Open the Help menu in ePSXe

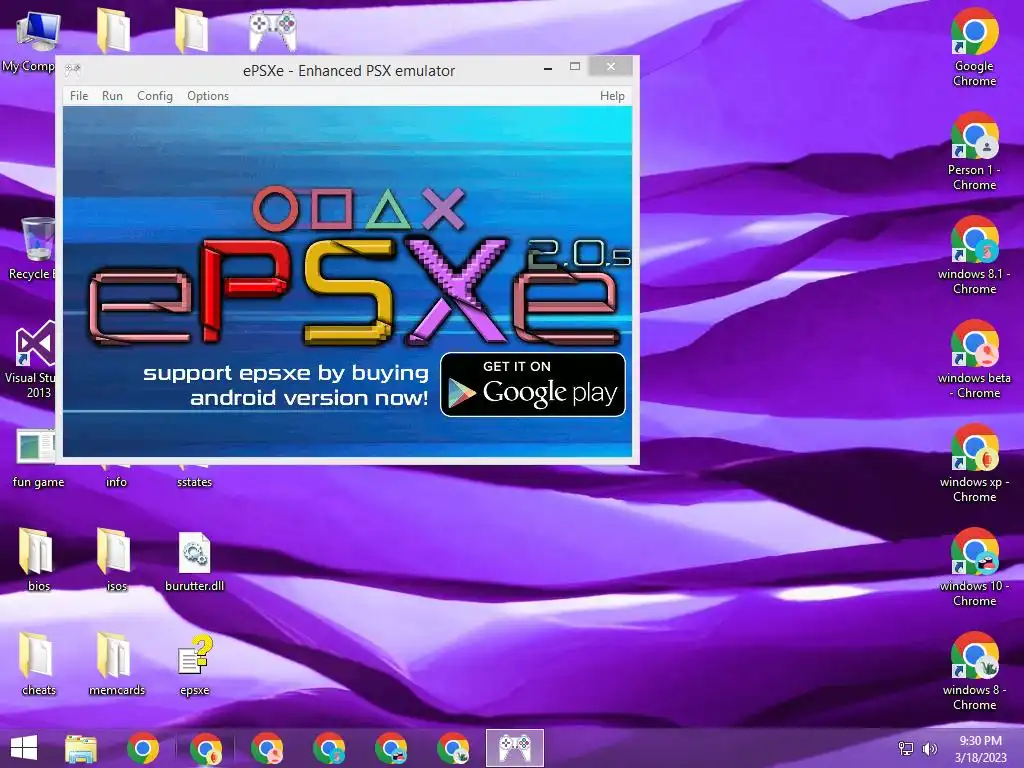[x=612, y=96]
